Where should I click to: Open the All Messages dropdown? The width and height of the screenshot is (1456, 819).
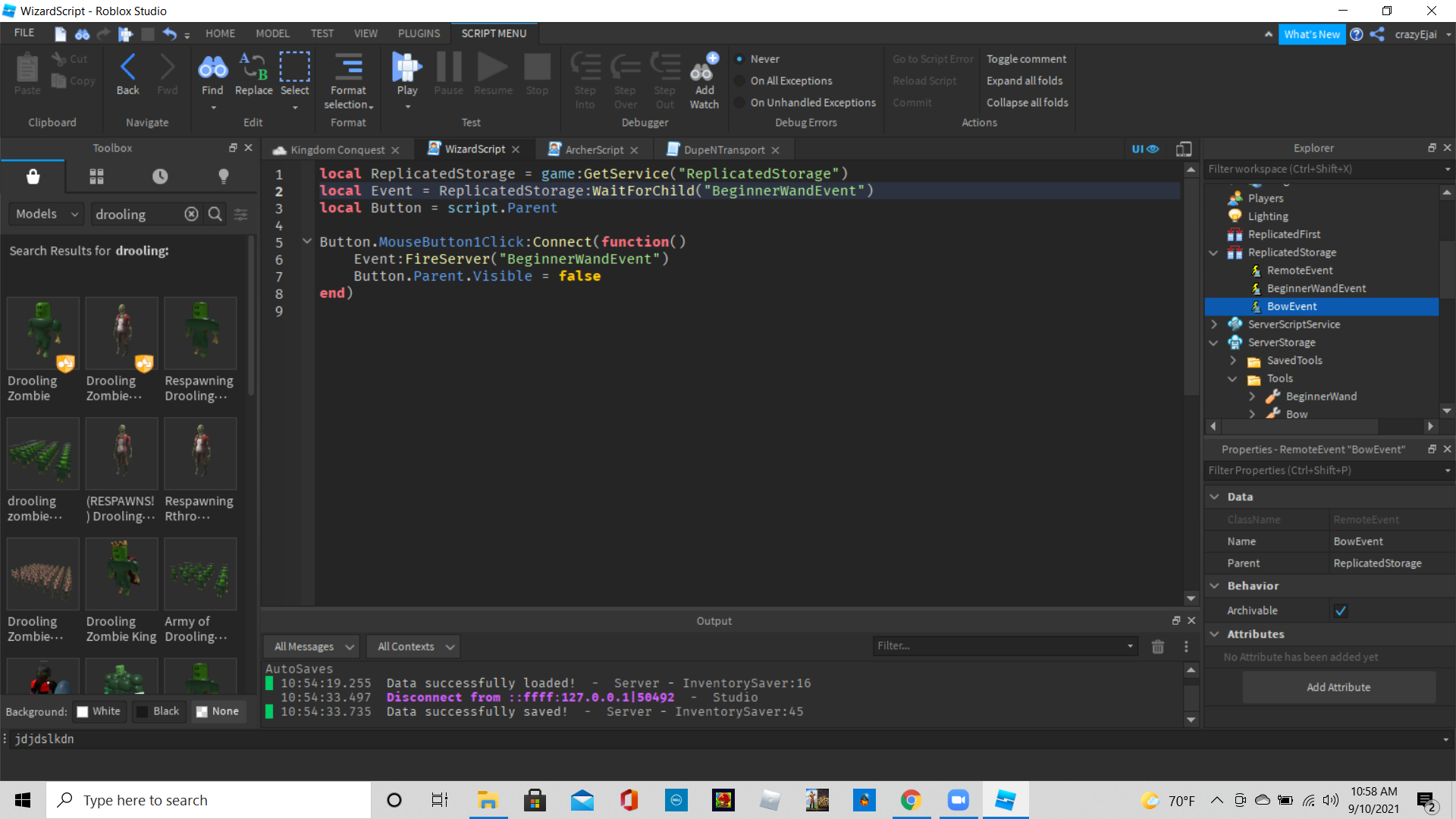(x=313, y=647)
